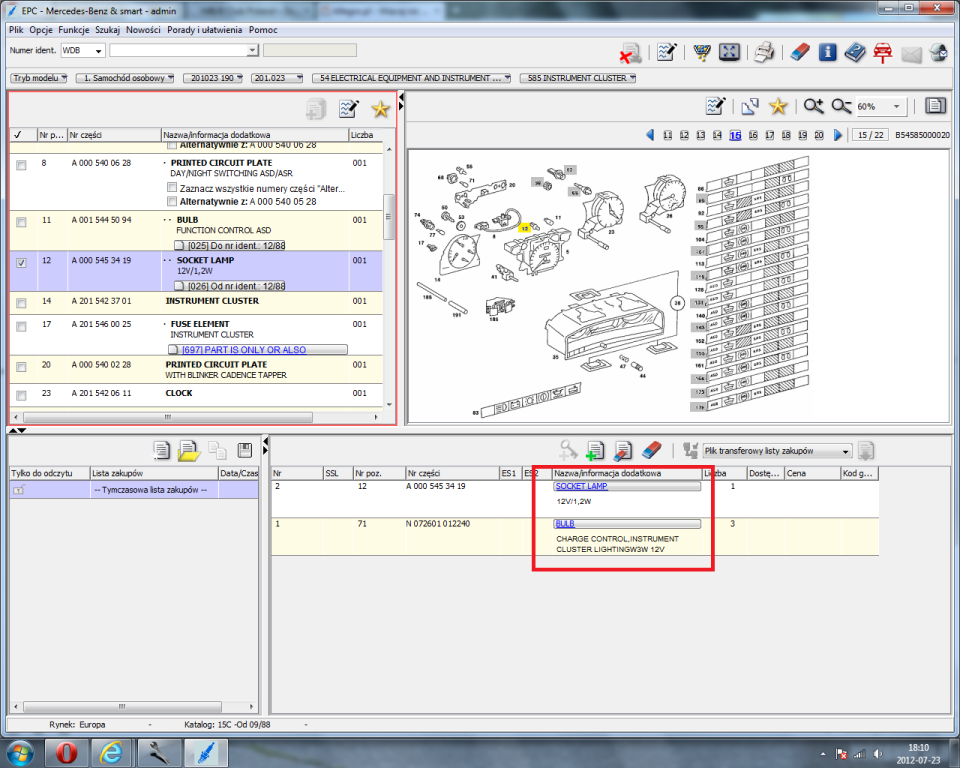Screen dimensions: 960x768
Task: Click the red car on lift icon
Action: [883, 52]
